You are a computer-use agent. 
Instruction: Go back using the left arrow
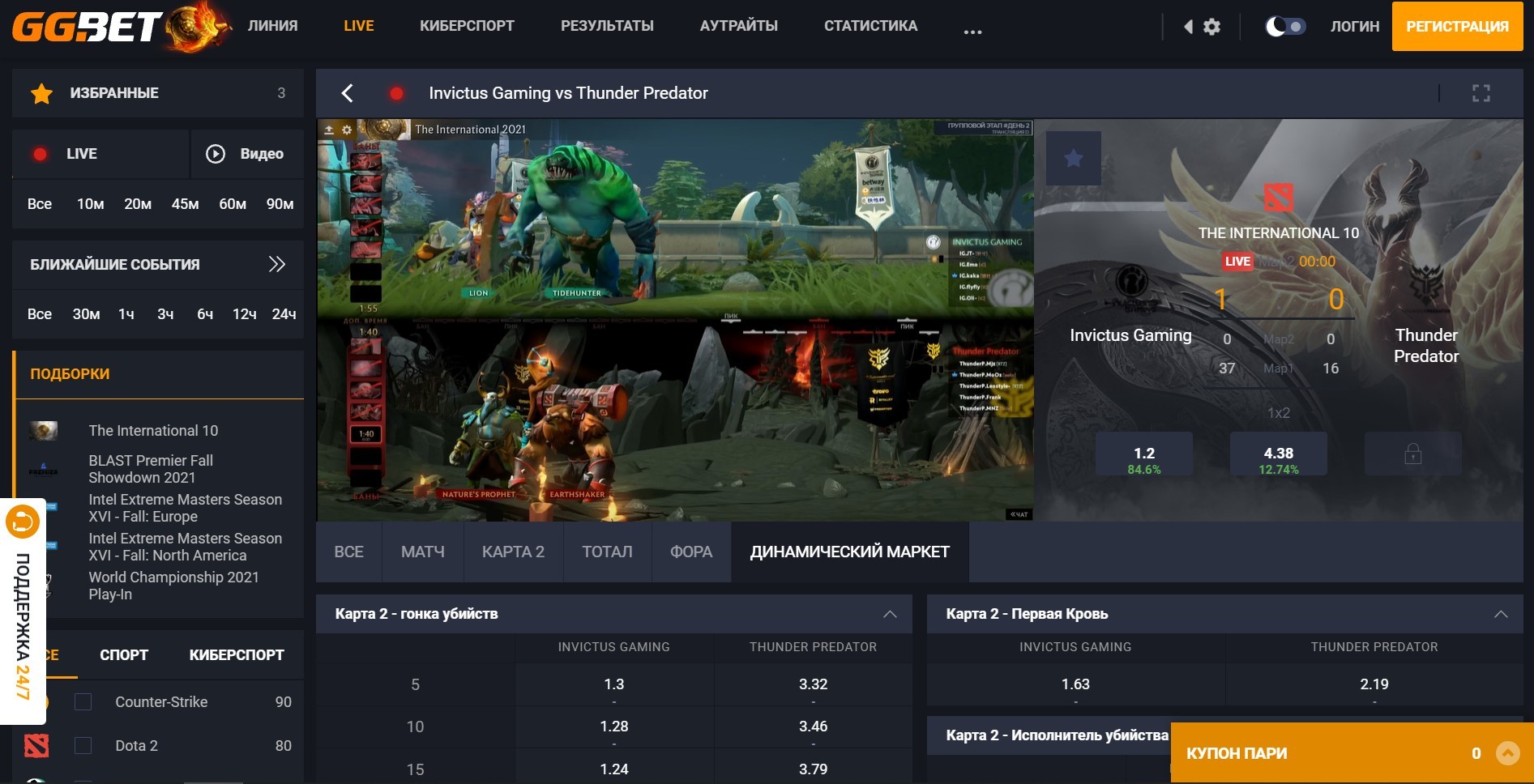(347, 93)
